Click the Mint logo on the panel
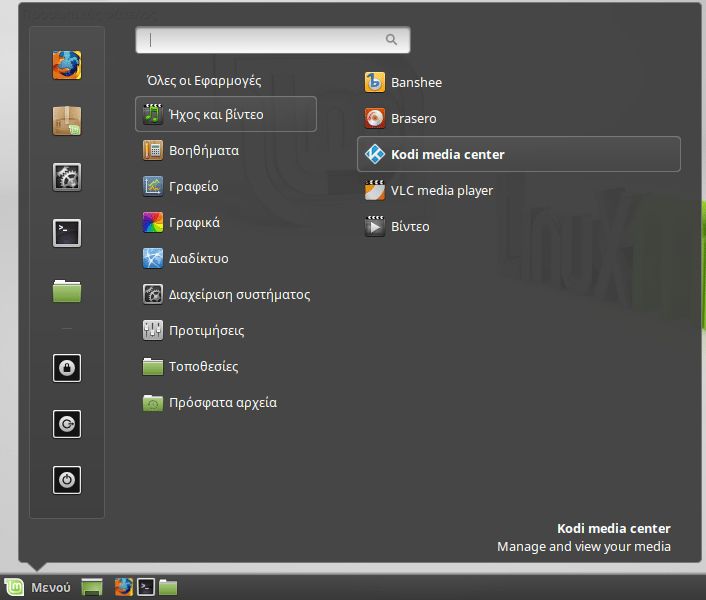 [14, 587]
